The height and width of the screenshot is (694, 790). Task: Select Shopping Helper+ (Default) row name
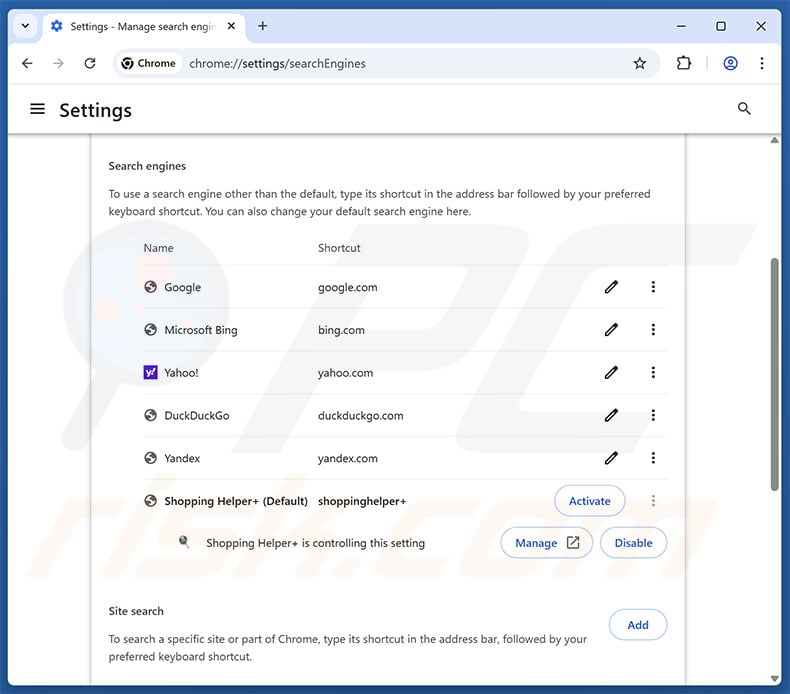click(x=236, y=501)
